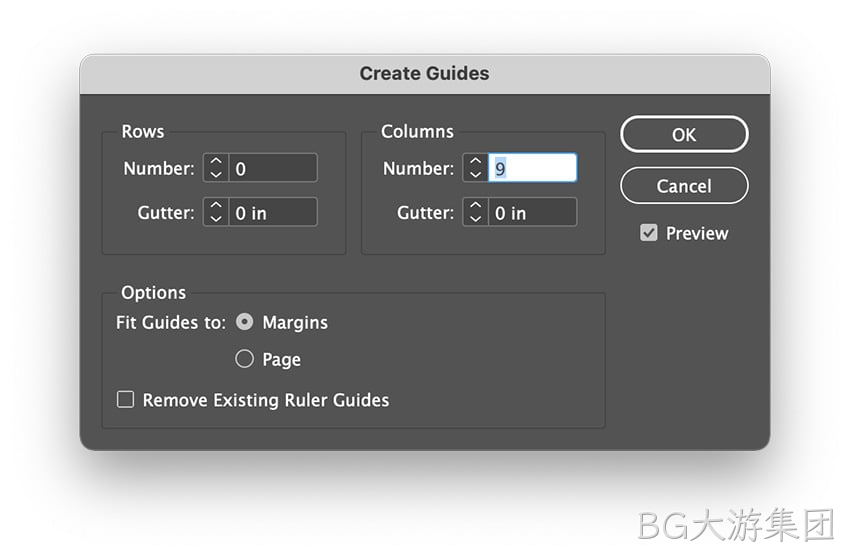Decrease the Rows Number stepper down arrow
850x556 pixels.
point(216,174)
